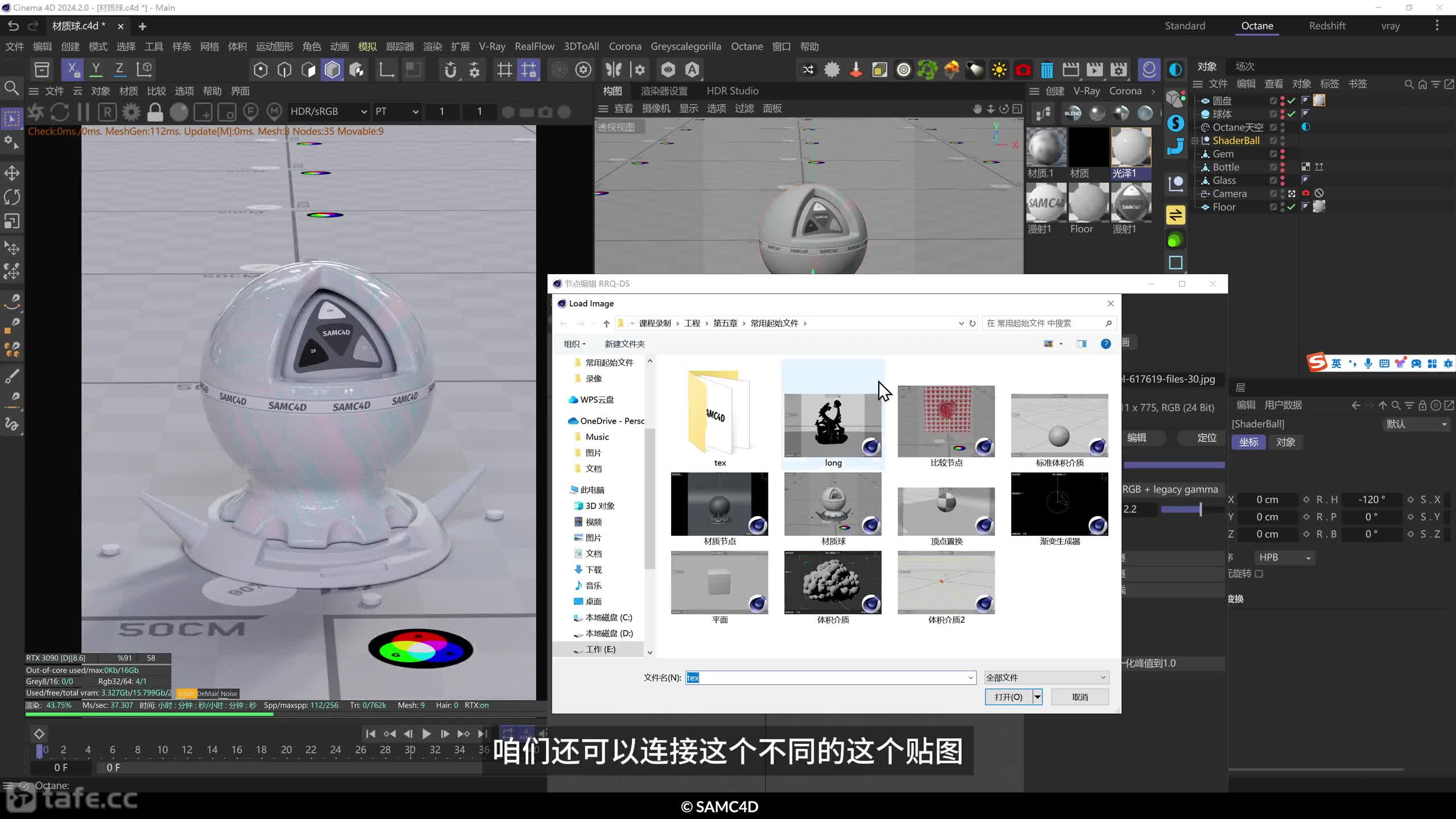Open the 渲染 menu in menu bar
This screenshot has width=1456, height=819.
[x=432, y=47]
